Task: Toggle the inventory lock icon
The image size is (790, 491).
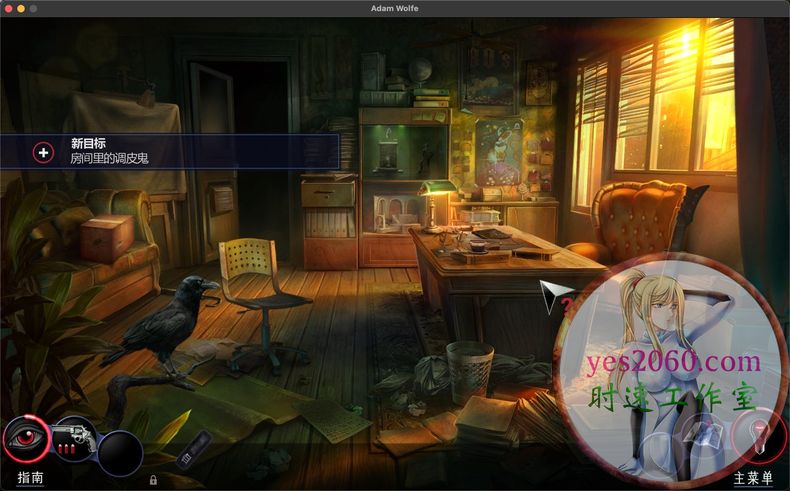Action: (x=153, y=480)
